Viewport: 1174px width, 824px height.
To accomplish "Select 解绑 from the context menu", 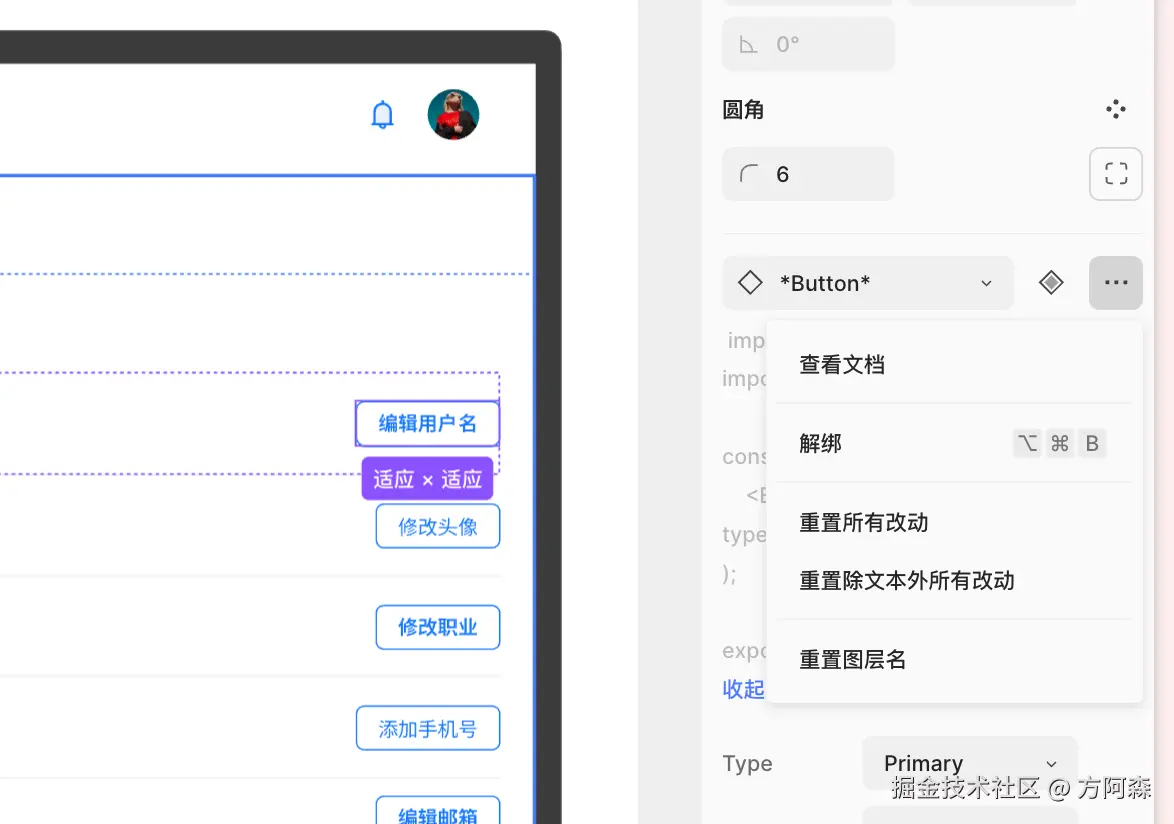I will [x=954, y=443].
